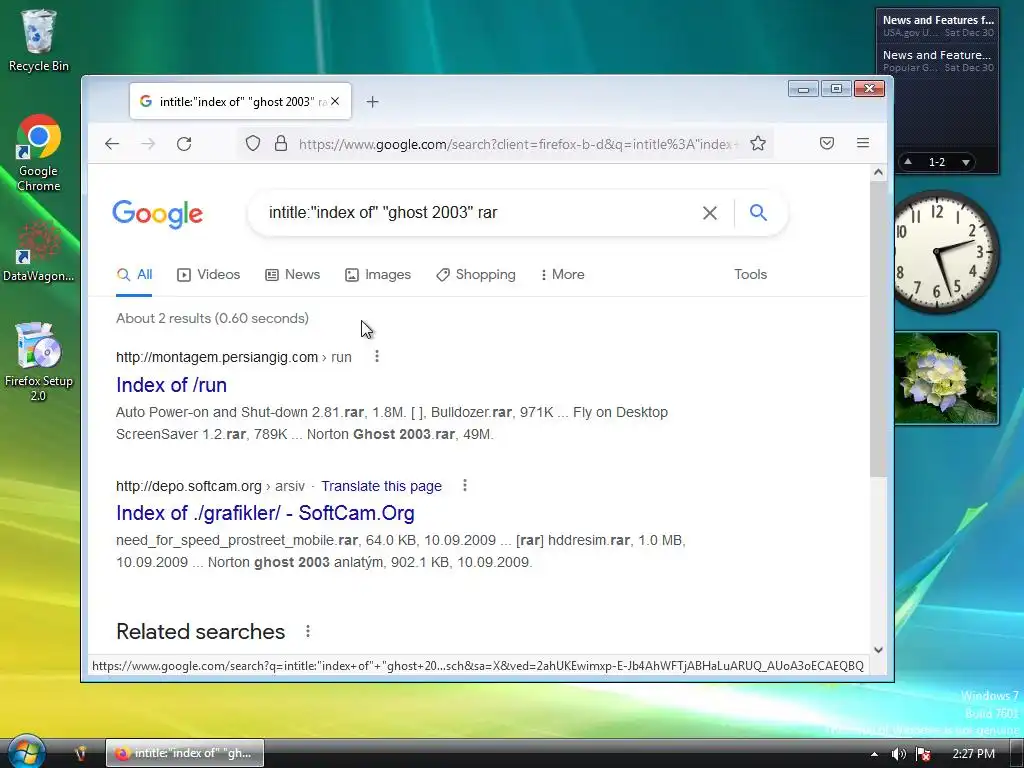Clear the search box with the X
Image resolution: width=1024 pixels, height=768 pixels.
(710, 213)
